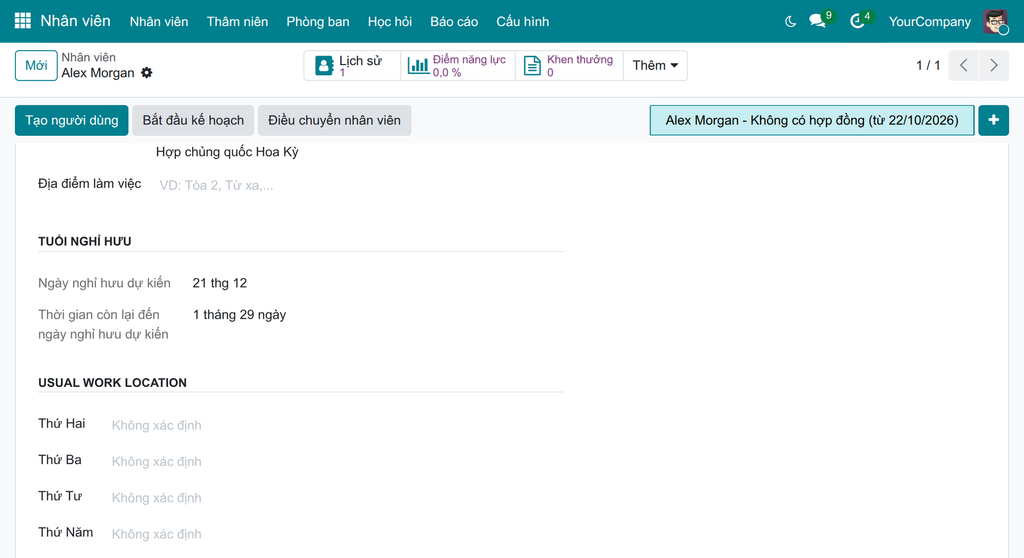Add new contract with plus button
Viewport: 1024px width, 558px height.
point(993,120)
